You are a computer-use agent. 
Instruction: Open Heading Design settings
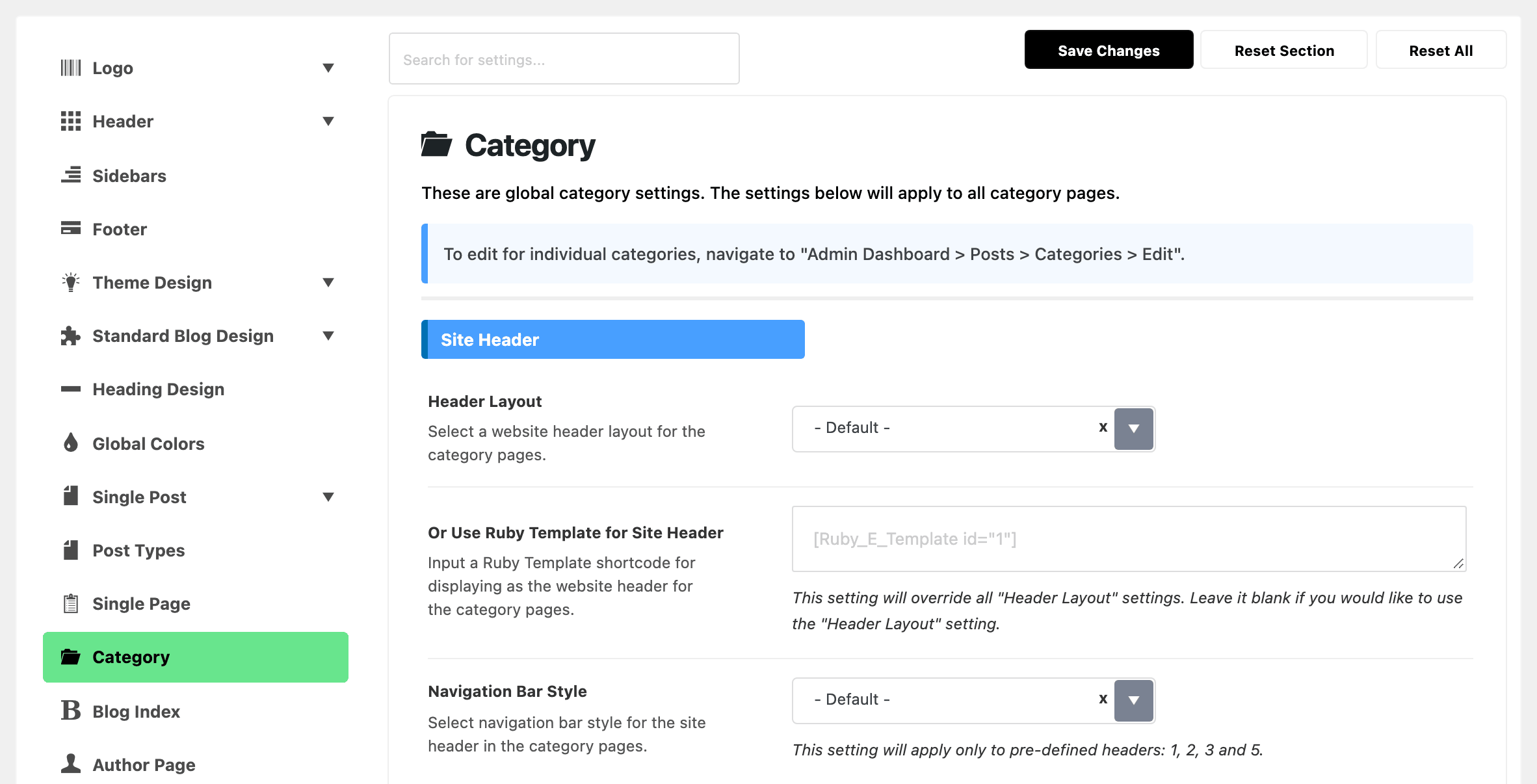pyautogui.click(x=196, y=389)
